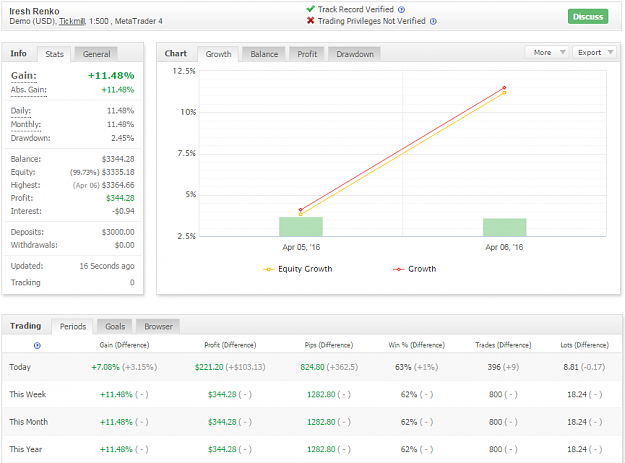Toggle the Equity Growth legend entry

(x=297, y=269)
